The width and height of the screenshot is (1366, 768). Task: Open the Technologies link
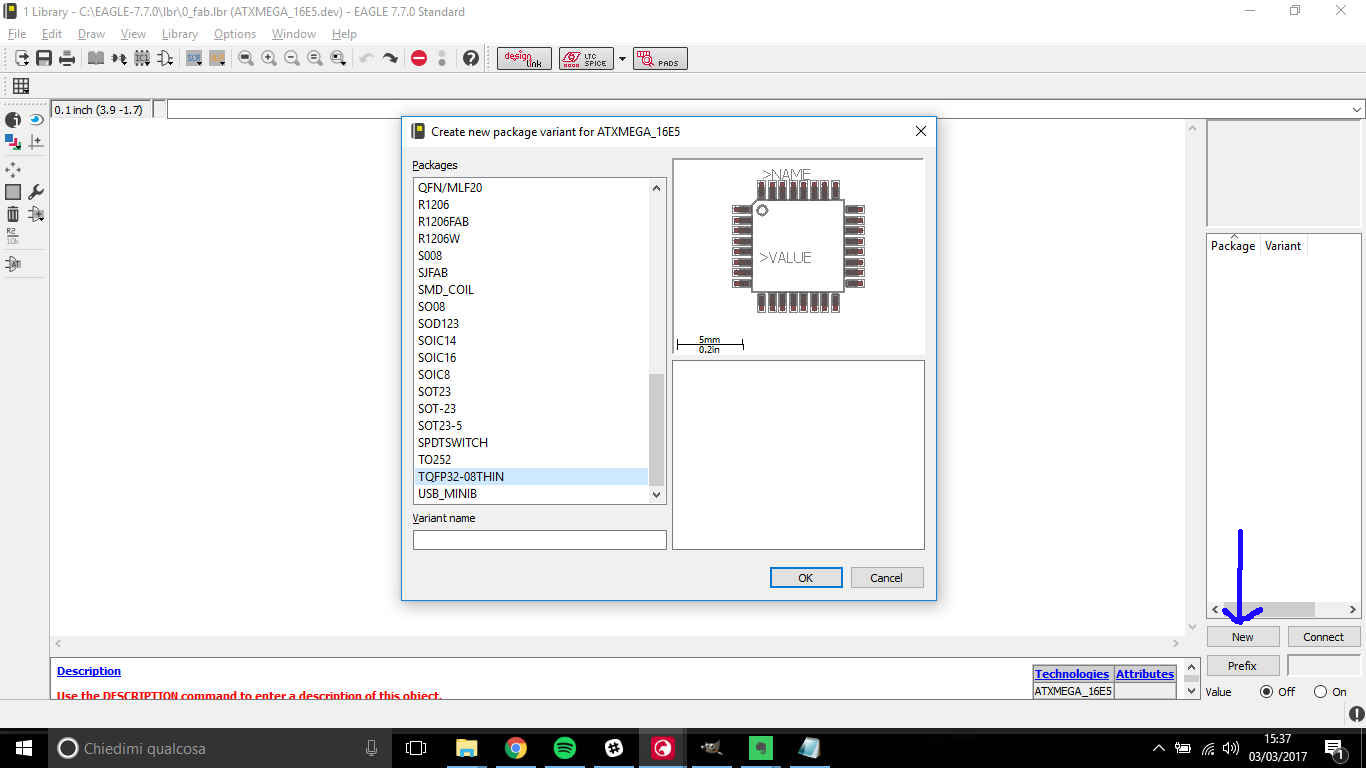pos(1072,674)
